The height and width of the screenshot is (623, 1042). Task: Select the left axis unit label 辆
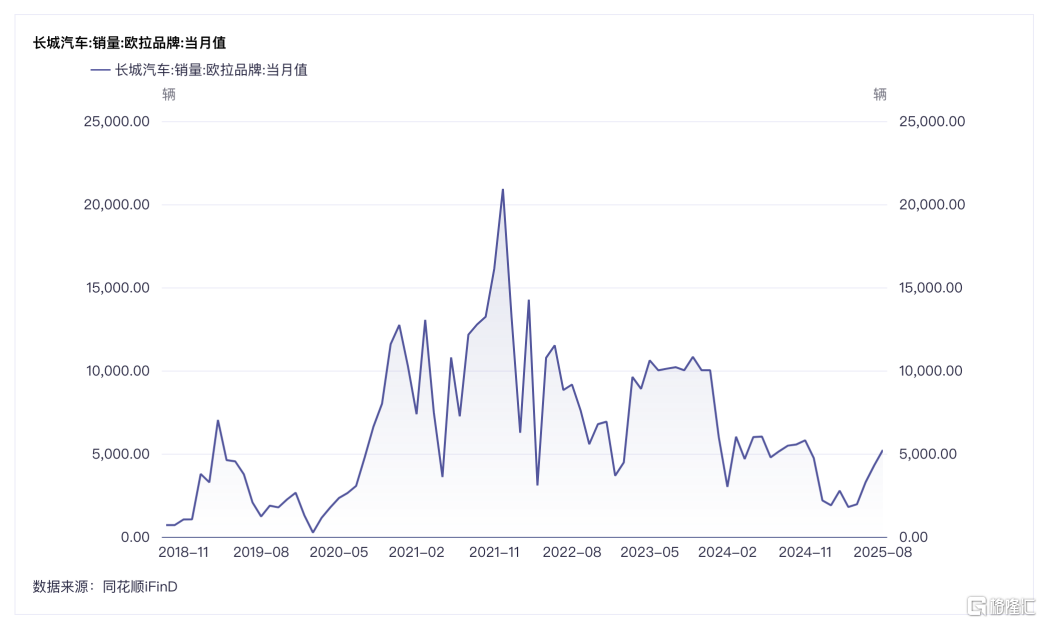pos(169,94)
